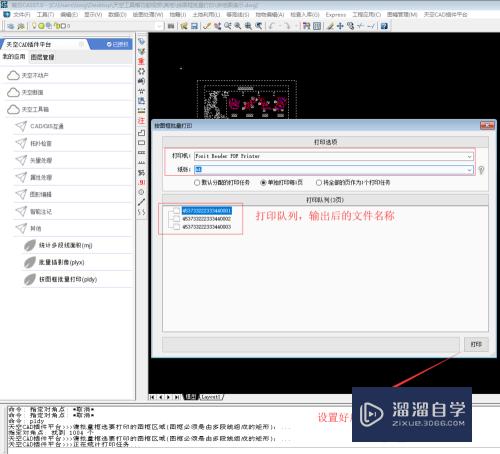The height and width of the screenshot is (454, 500).
Task: Select the 默认分配的打印任务 radio option
Action: click(197, 183)
